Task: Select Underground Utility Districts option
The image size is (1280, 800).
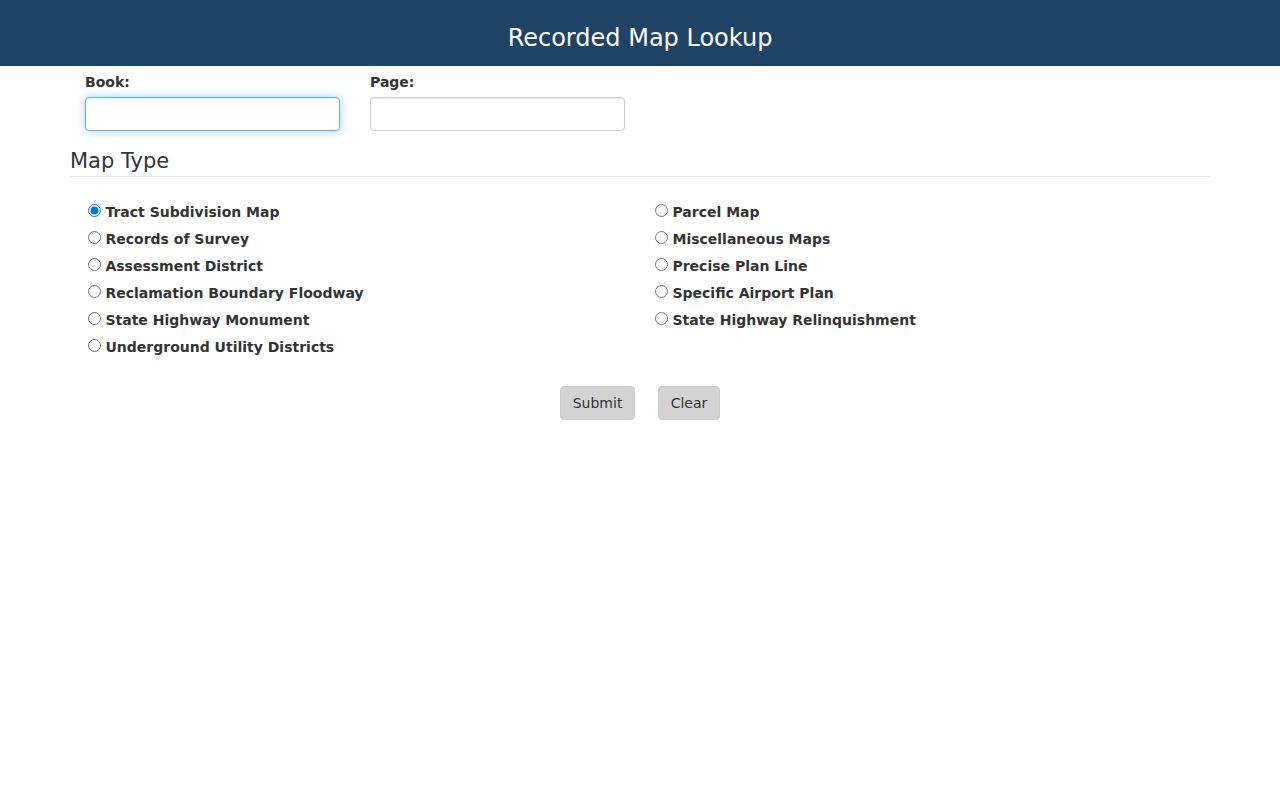Action: [94, 346]
